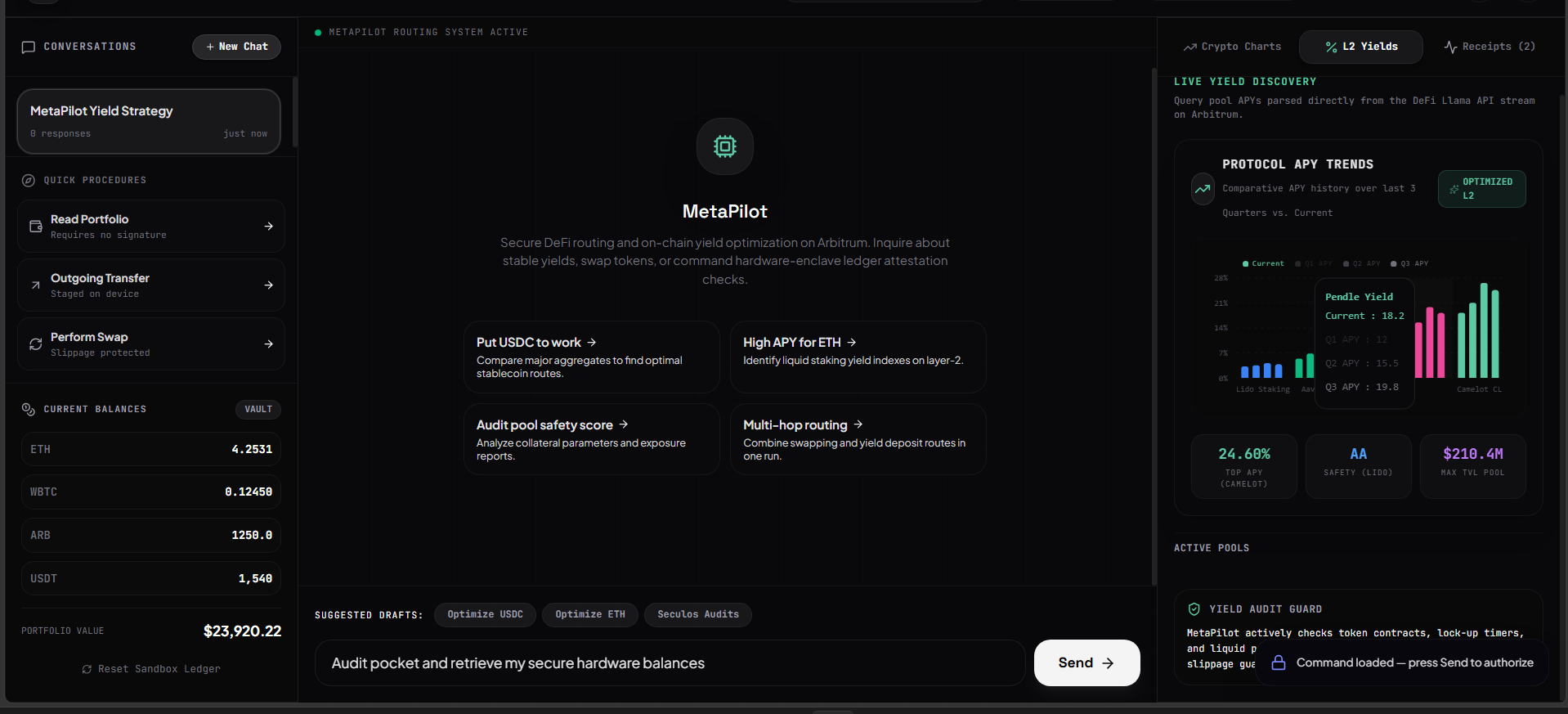Click the reset icon beside Reset Sandbox Ledger

click(87, 670)
